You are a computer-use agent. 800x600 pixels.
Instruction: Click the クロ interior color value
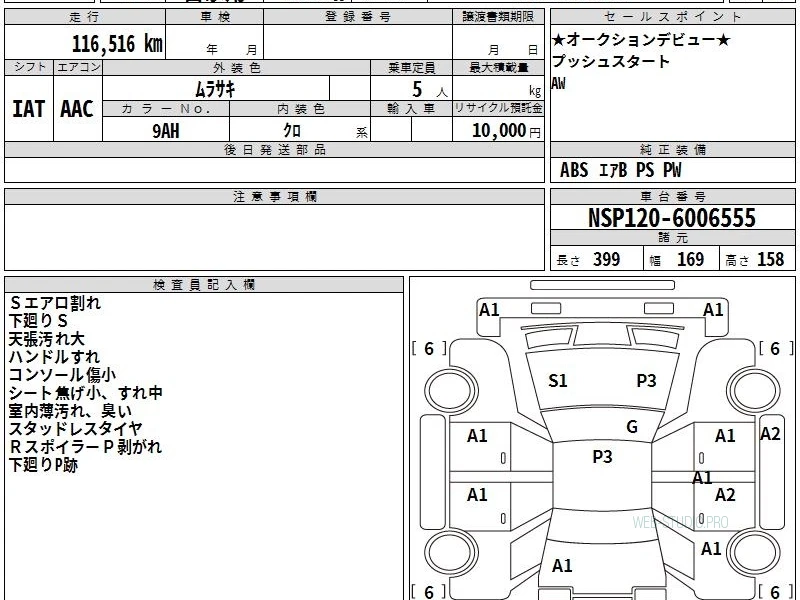[x=292, y=131]
